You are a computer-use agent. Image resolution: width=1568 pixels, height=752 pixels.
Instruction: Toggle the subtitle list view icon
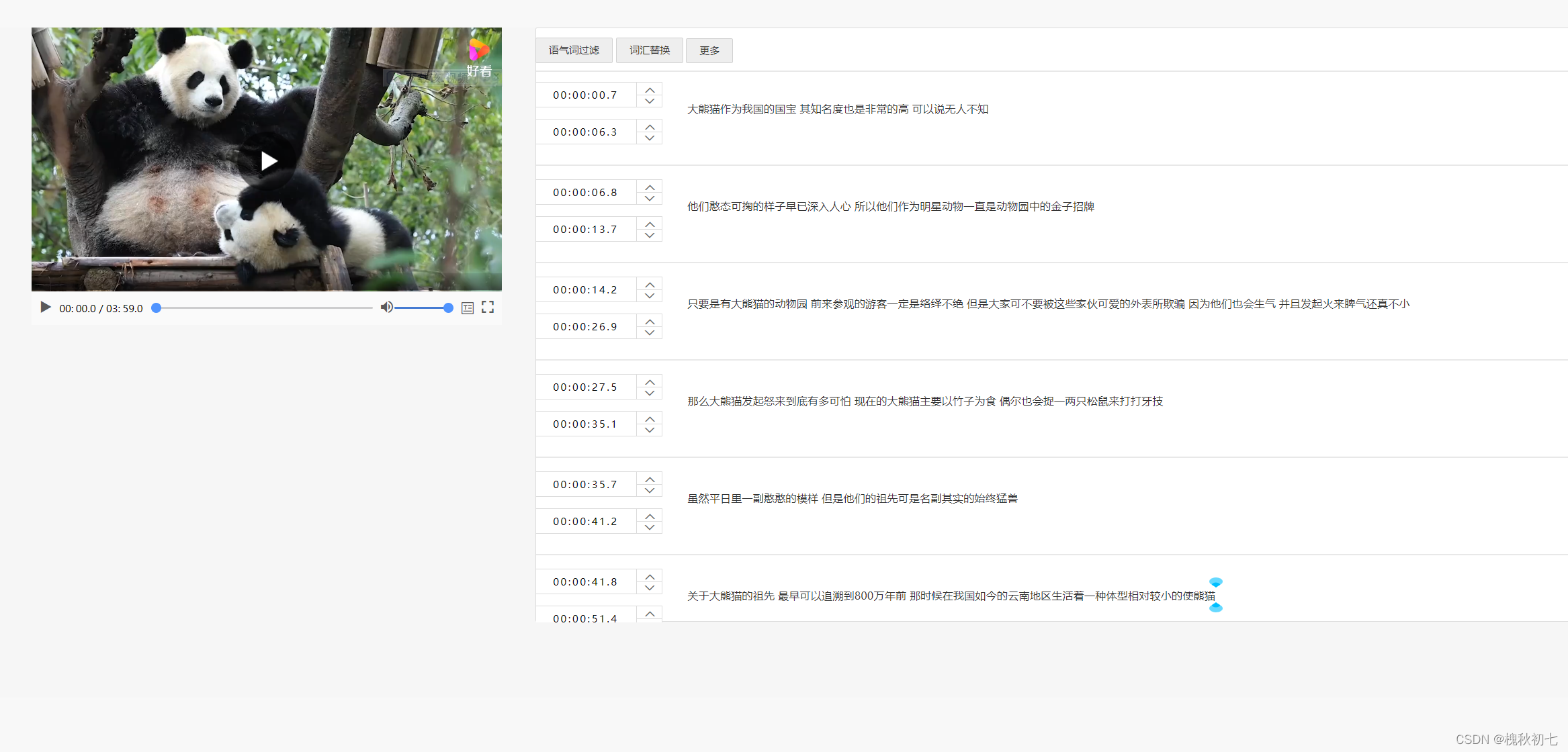468,308
